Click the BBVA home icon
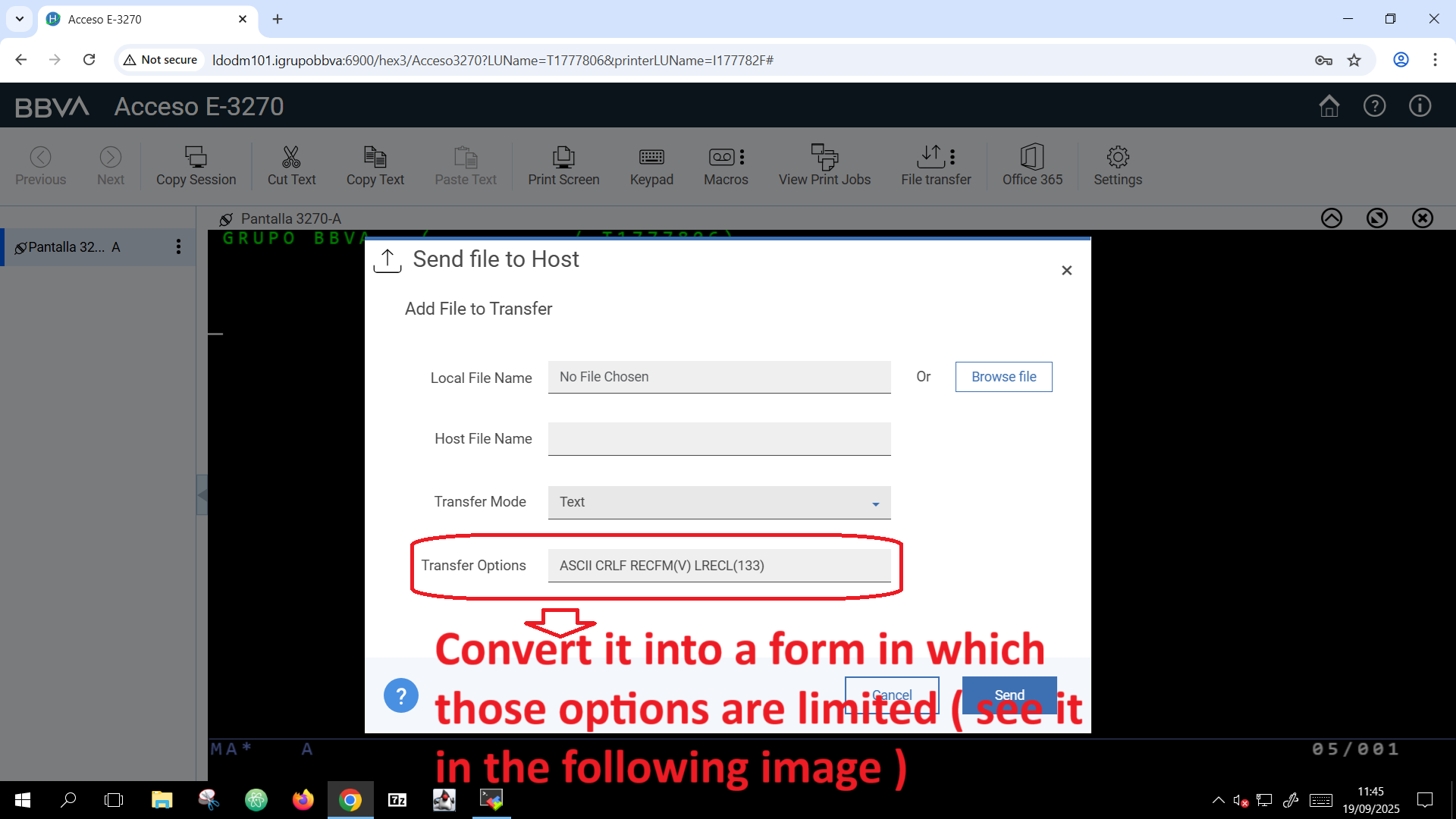1456x819 pixels. tap(1329, 106)
